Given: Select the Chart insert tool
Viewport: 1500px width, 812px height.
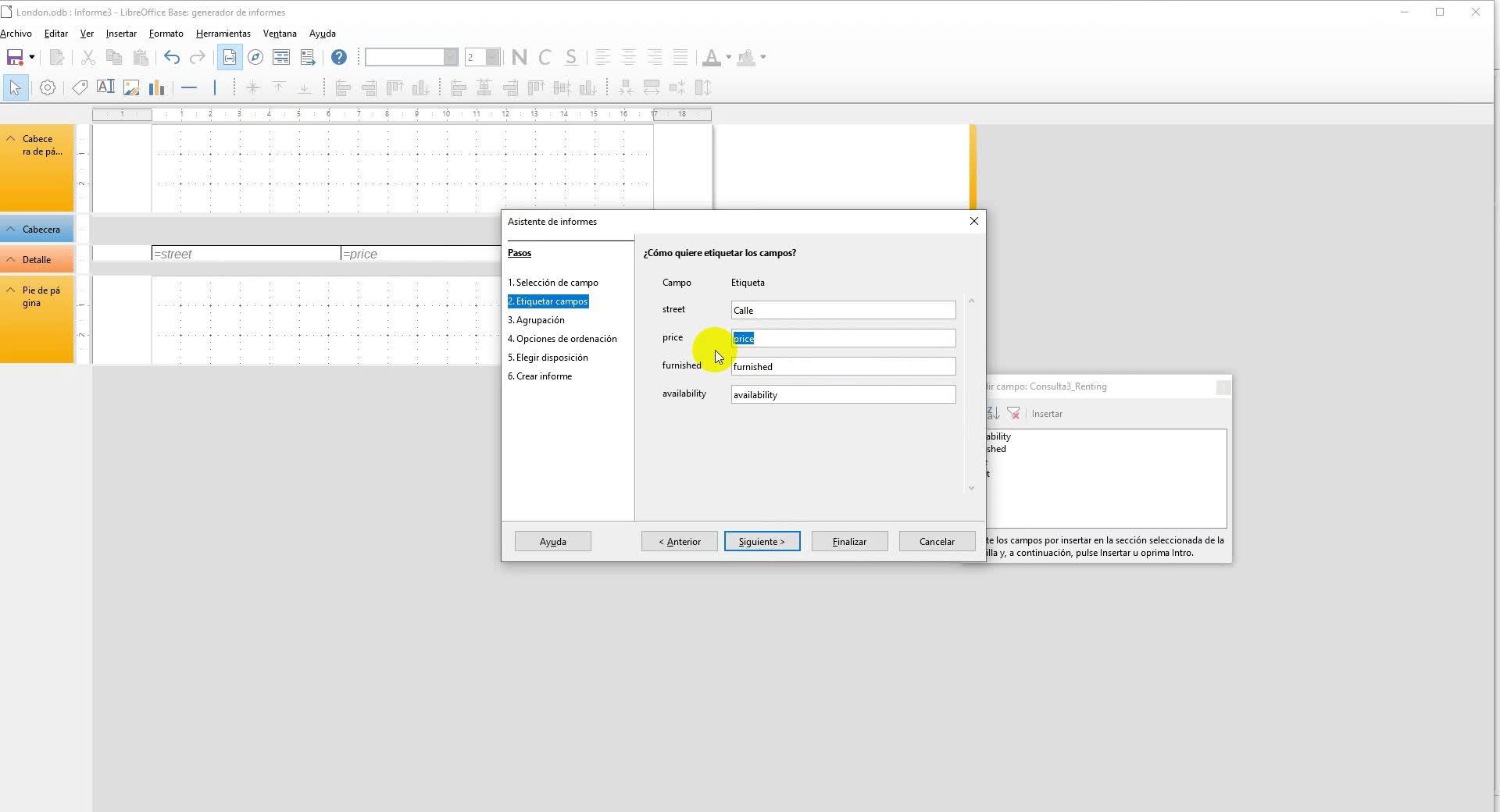Looking at the screenshot, I should pos(157,87).
